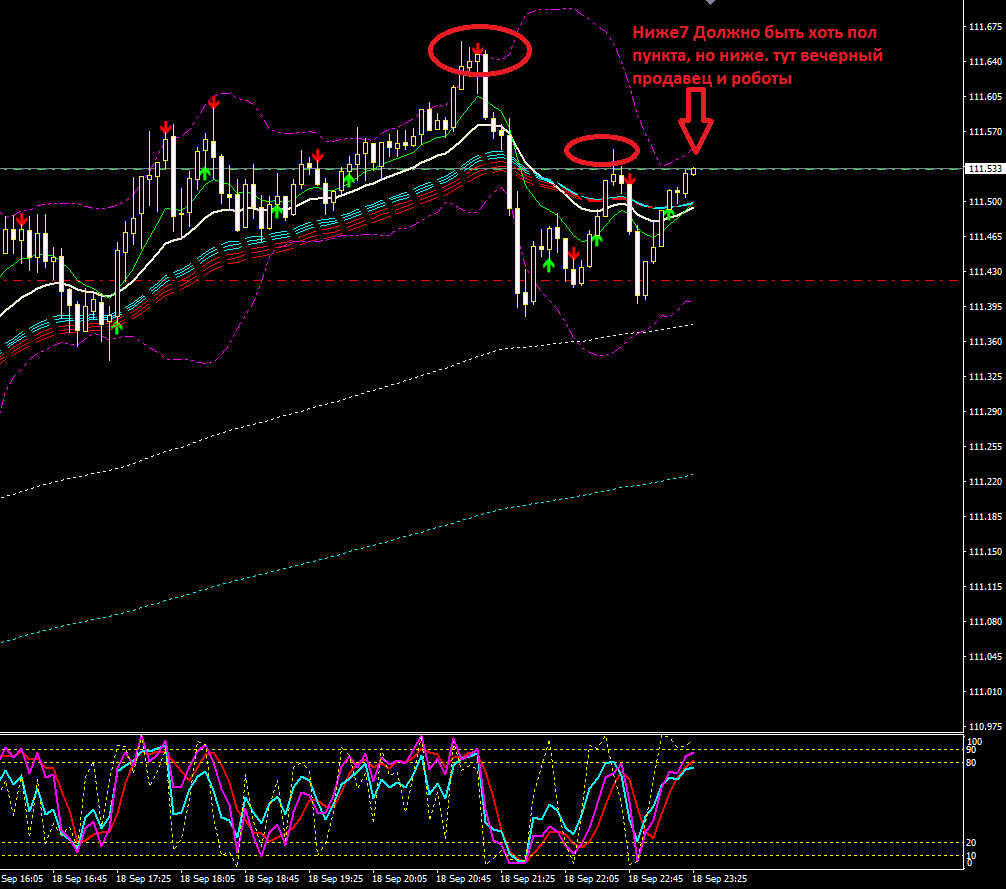Click the oscillator level label 10

tap(971, 856)
